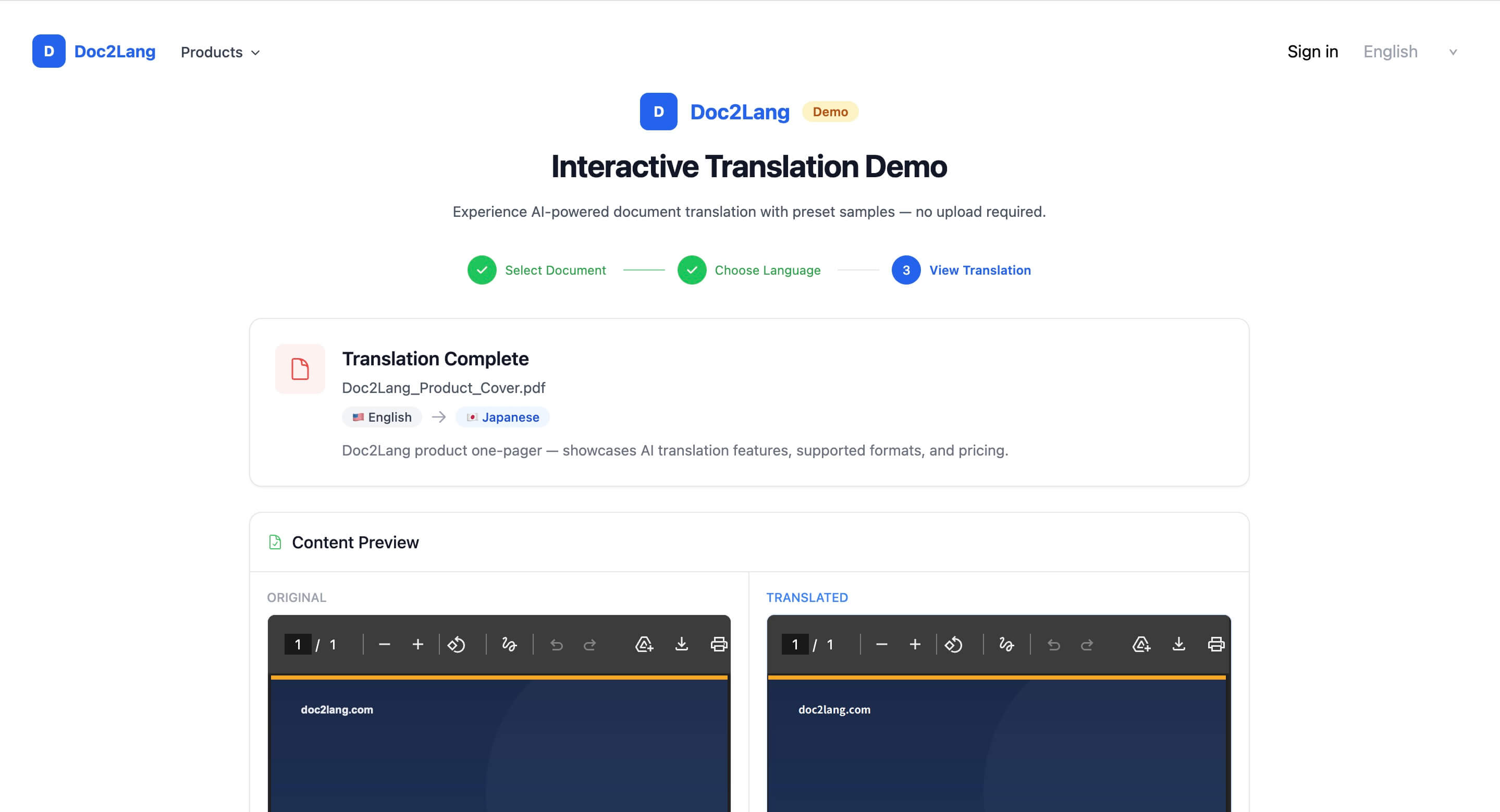Open Doc2Lang home logo link

click(x=94, y=51)
